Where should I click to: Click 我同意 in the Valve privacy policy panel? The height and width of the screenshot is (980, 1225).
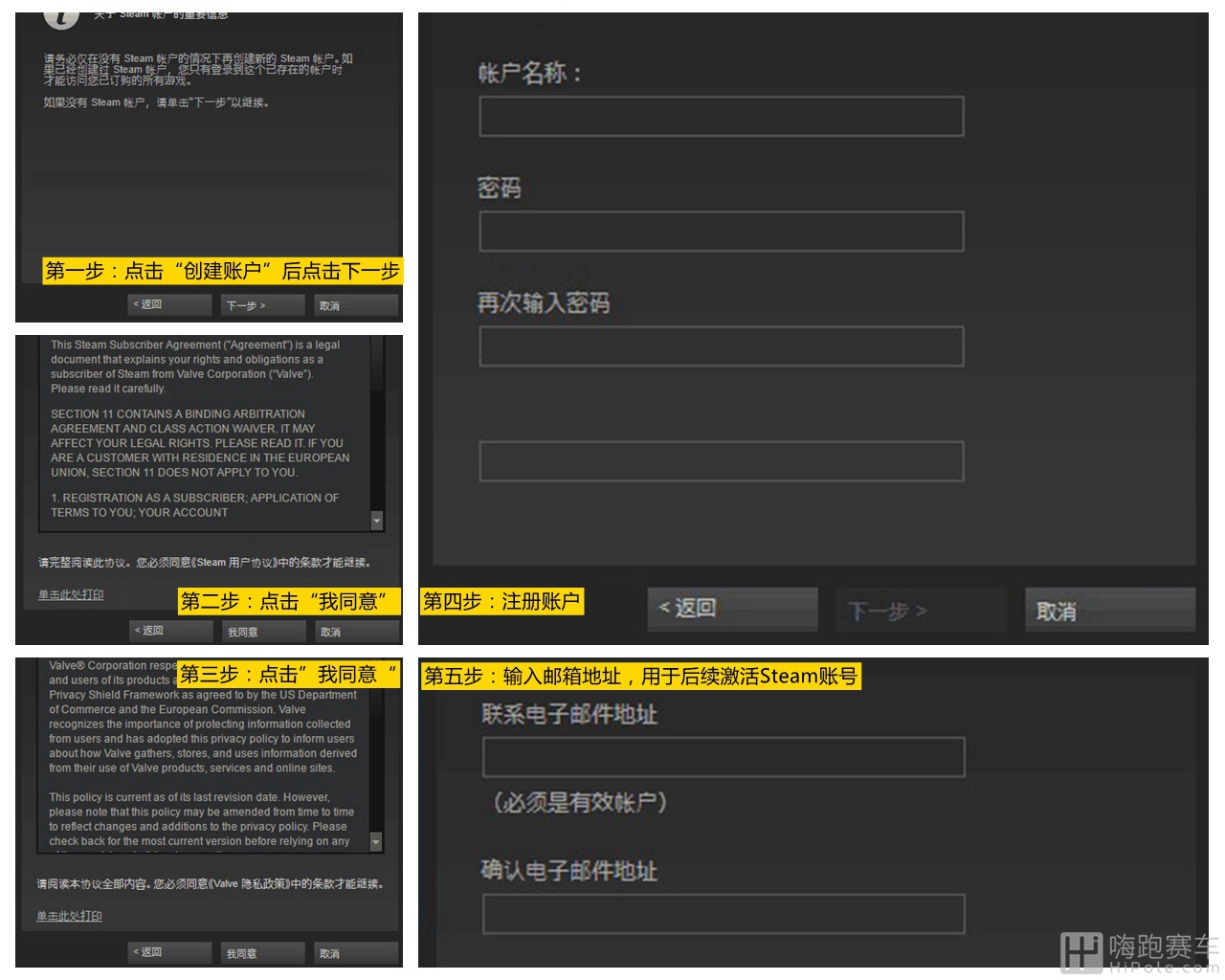point(262,953)
